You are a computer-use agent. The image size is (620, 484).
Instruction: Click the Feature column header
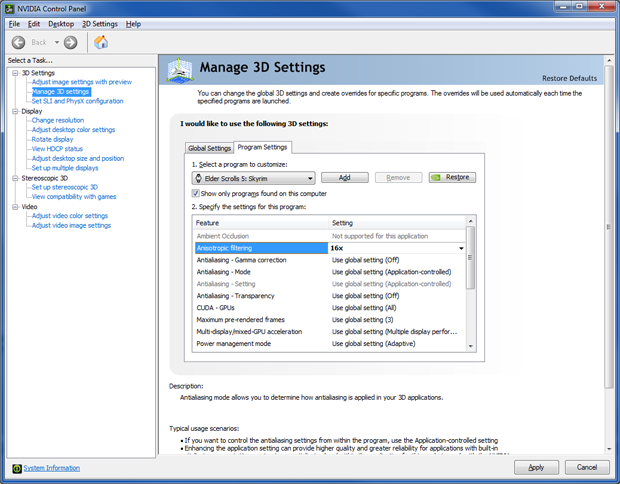pyautogui.click(x=261, y=223)
